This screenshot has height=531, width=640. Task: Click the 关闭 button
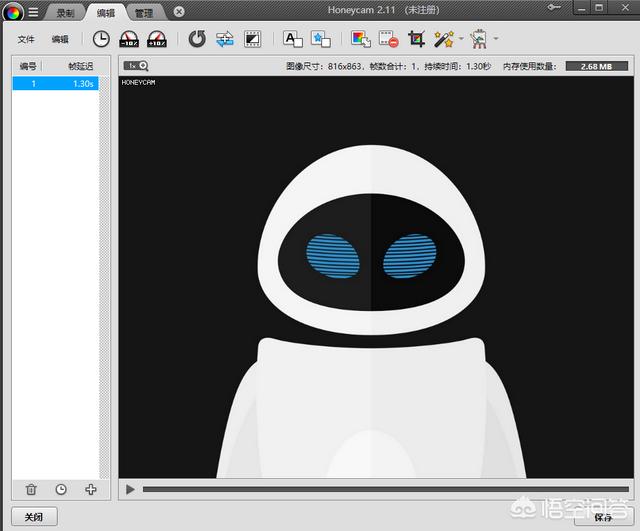tap(34, 517)
